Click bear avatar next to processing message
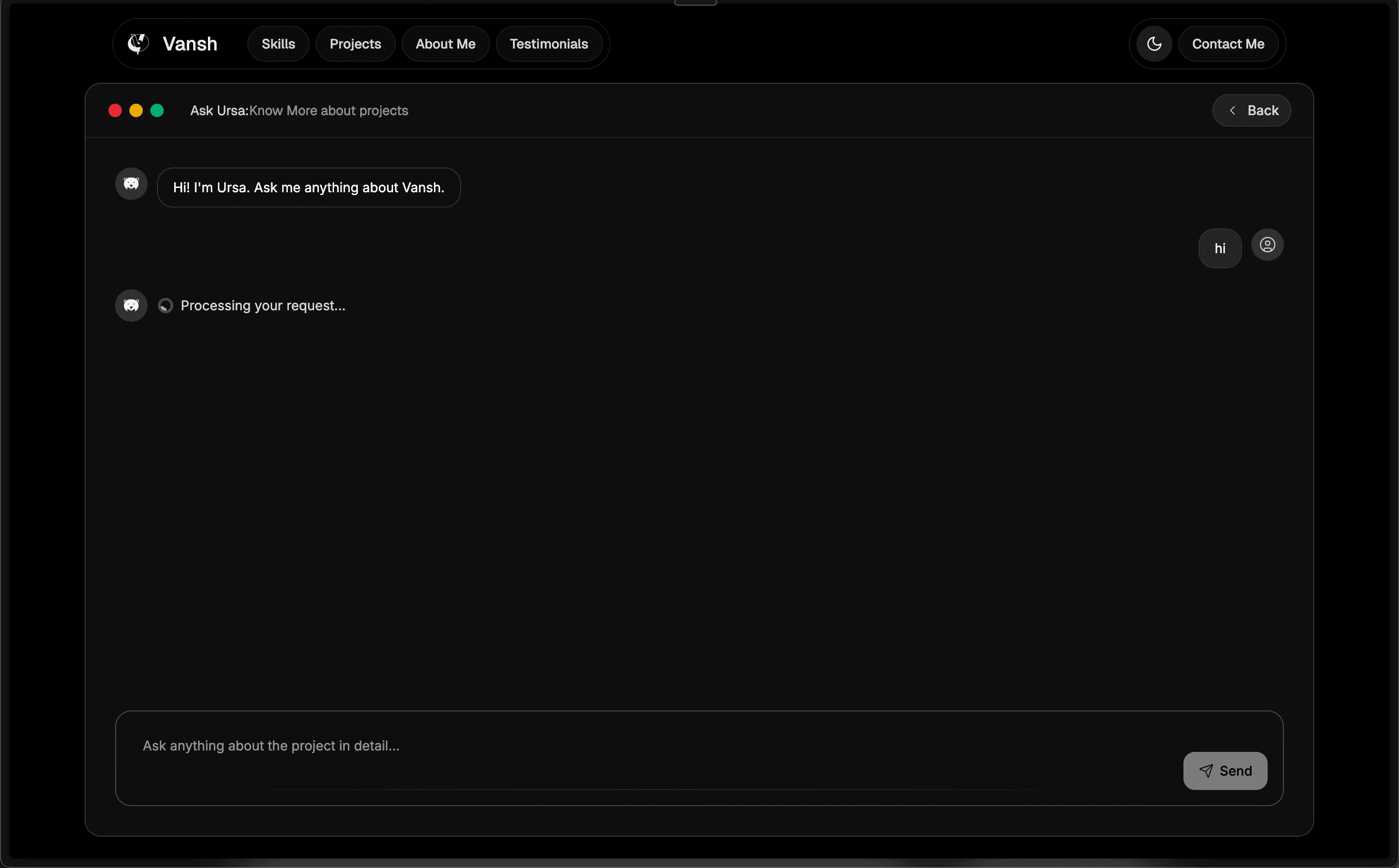This screenshot has width=1399, height=868. pyautogui.click(x=131, y=306)
